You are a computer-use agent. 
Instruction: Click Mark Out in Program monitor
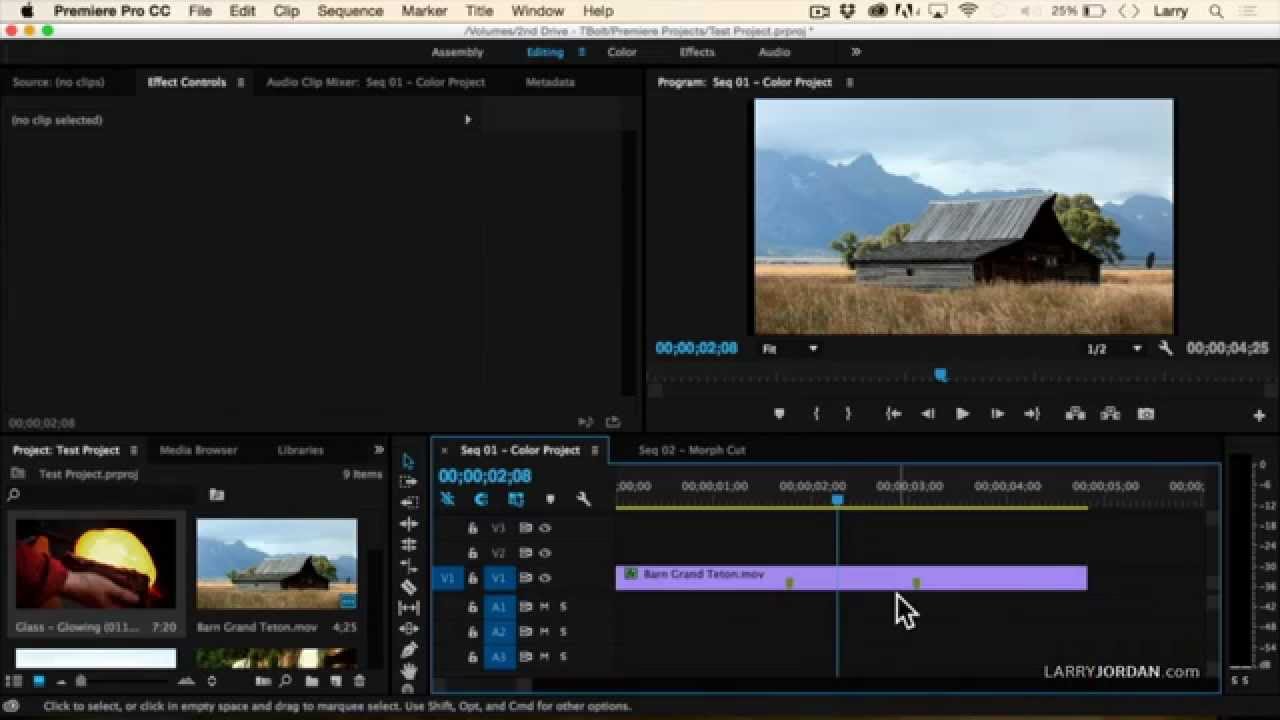click(848, 414)
